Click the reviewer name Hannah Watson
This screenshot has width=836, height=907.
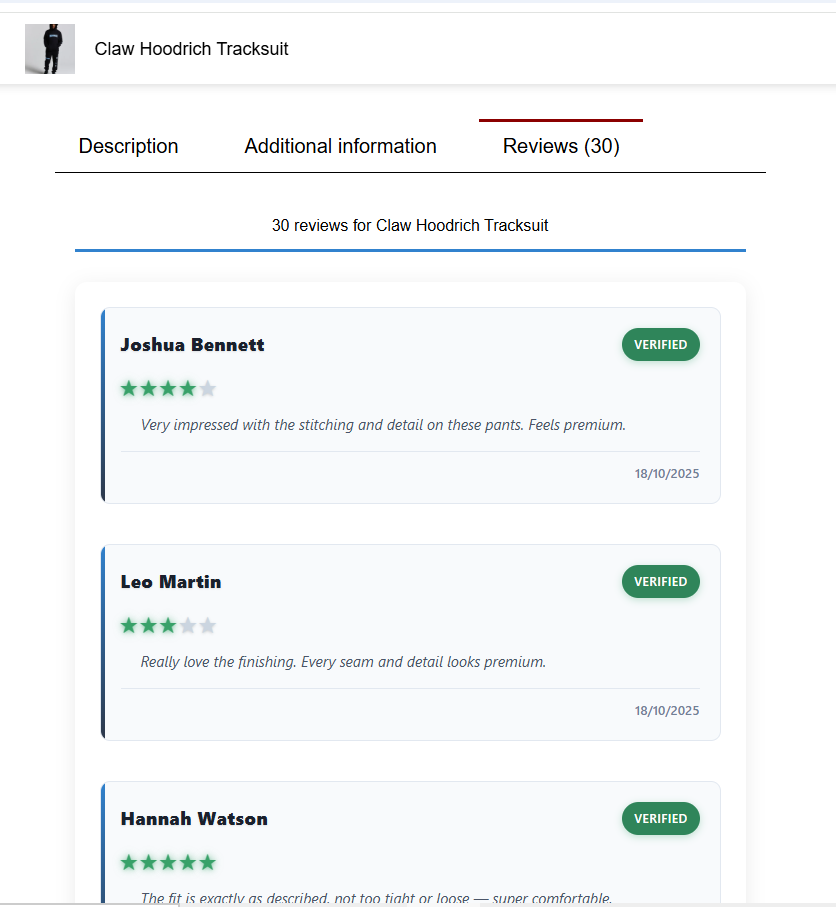click(x=194, y=819)
